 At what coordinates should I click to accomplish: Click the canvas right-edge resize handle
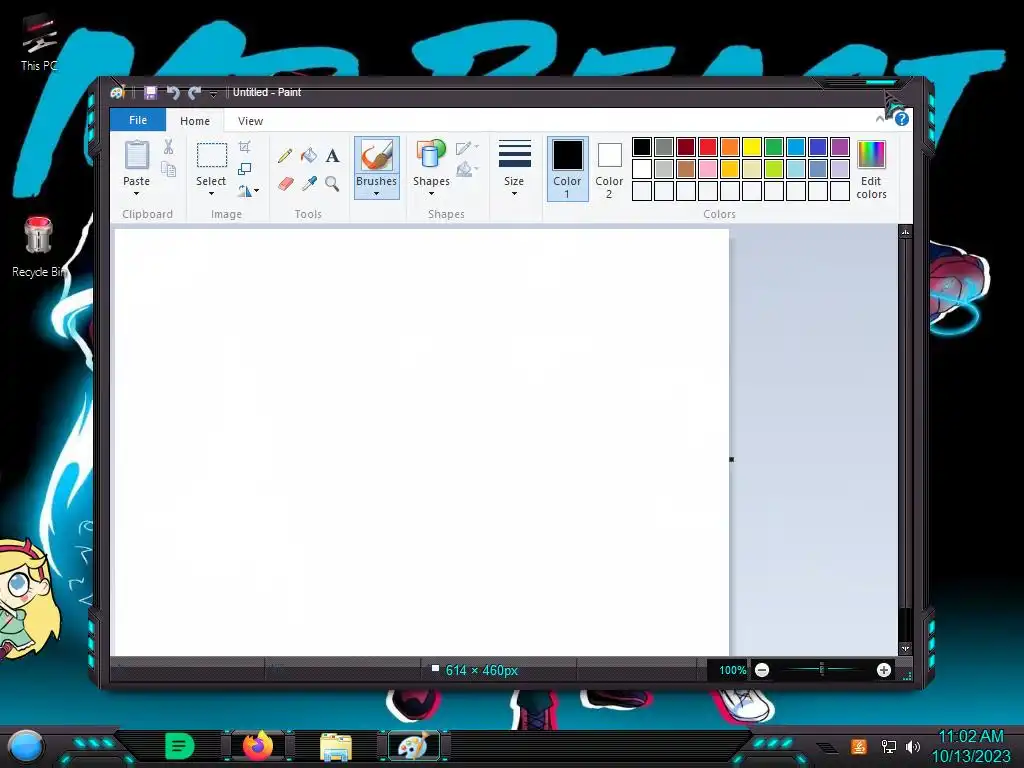pyautogui.click(x=731, y=459)
